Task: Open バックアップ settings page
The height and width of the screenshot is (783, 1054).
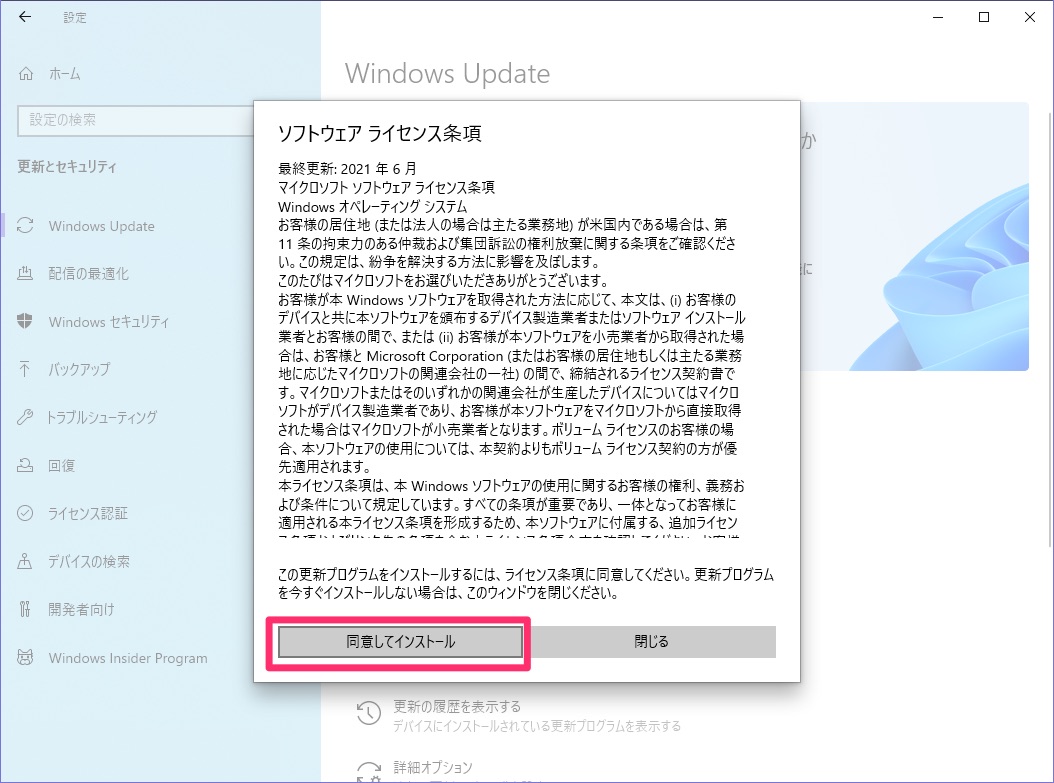Action: pyautogui.click(x=79, y=369)
